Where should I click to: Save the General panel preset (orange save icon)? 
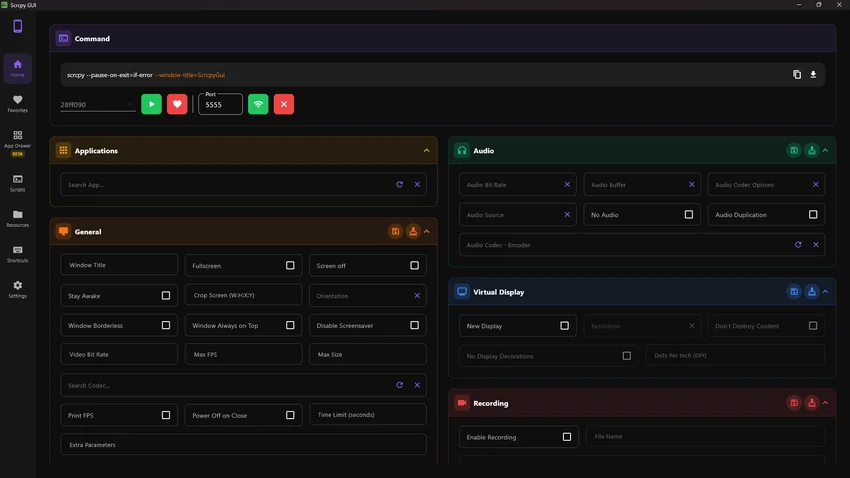click(395, 231)
